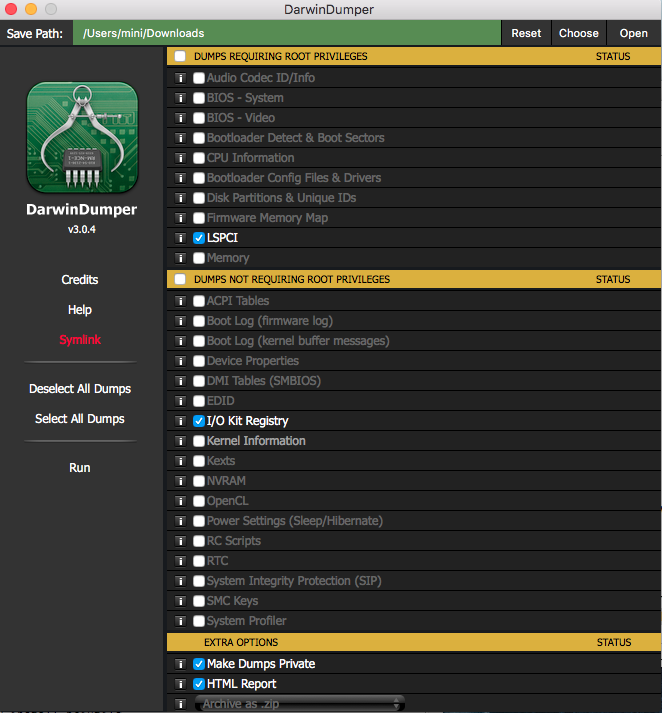Open info for Bootloader Config Files & Drivers
The width and height of the screenshot is (662, 713).
coord(181,178)
